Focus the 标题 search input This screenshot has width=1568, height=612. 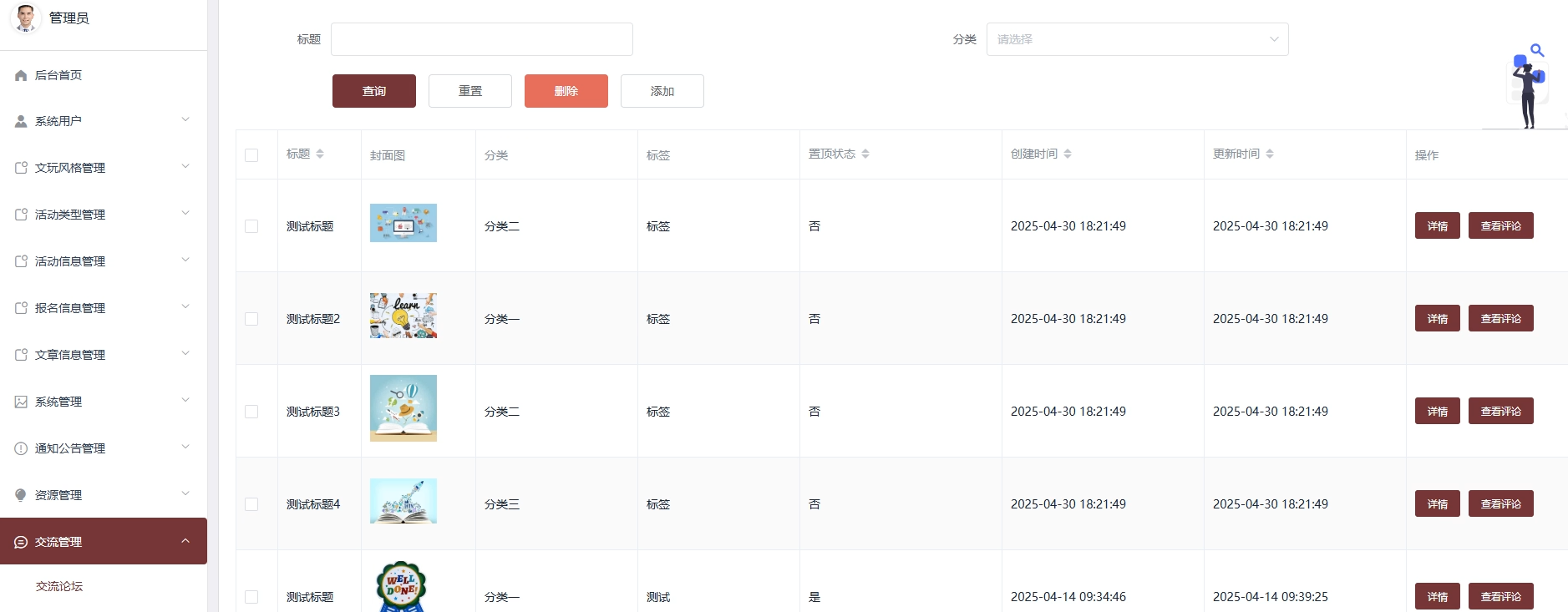(x=482, y=39)
